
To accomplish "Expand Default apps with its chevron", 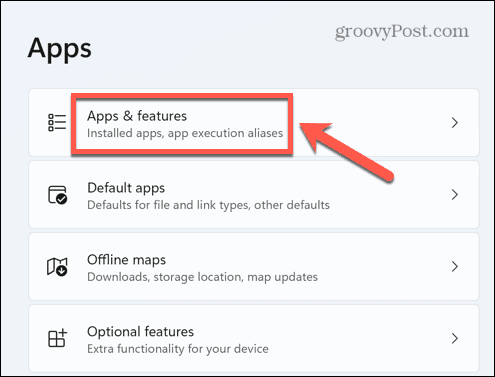I will 455,195.
